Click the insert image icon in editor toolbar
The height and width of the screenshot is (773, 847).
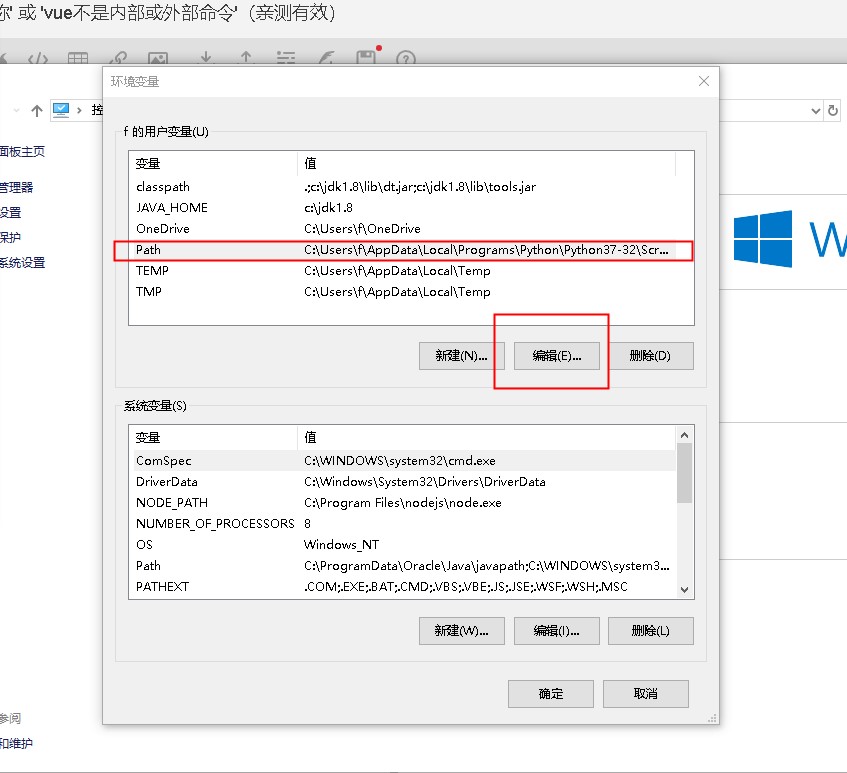[158, 58]
